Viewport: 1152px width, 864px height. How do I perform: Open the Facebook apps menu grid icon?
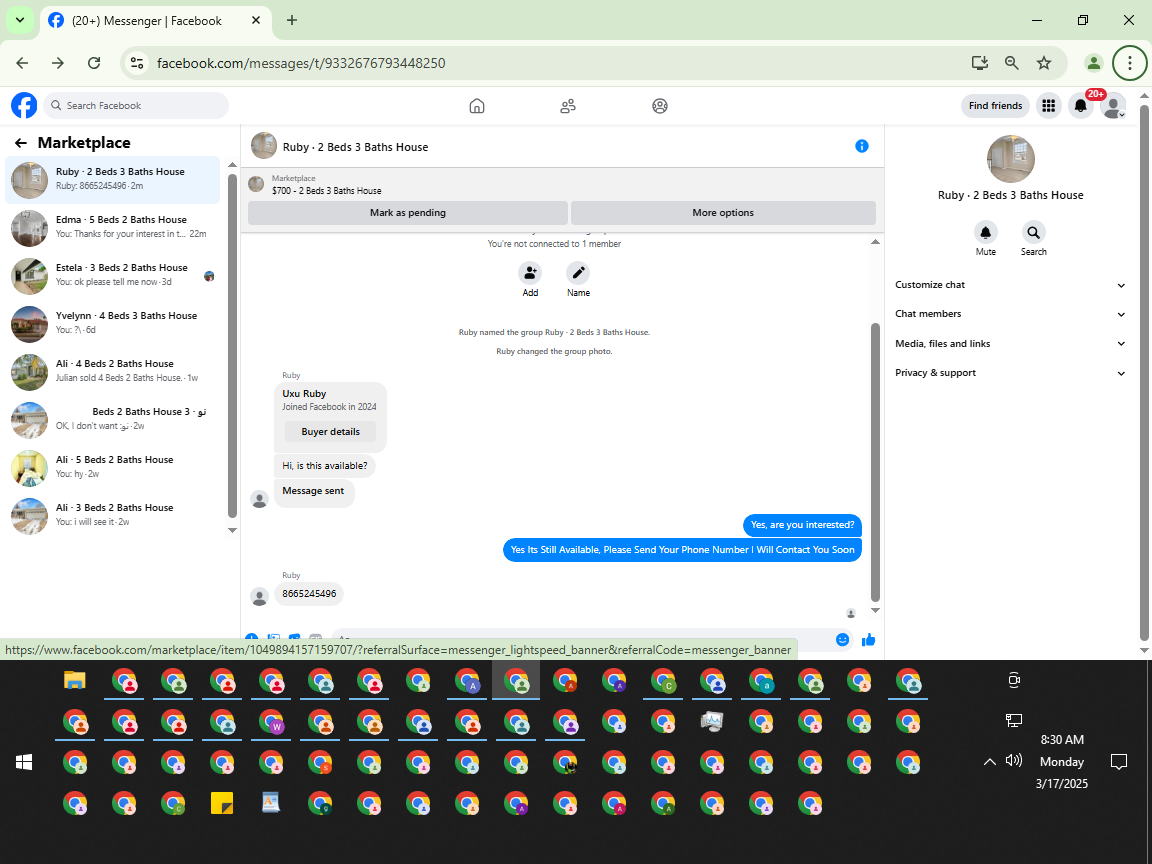[x=1048, y=106]
